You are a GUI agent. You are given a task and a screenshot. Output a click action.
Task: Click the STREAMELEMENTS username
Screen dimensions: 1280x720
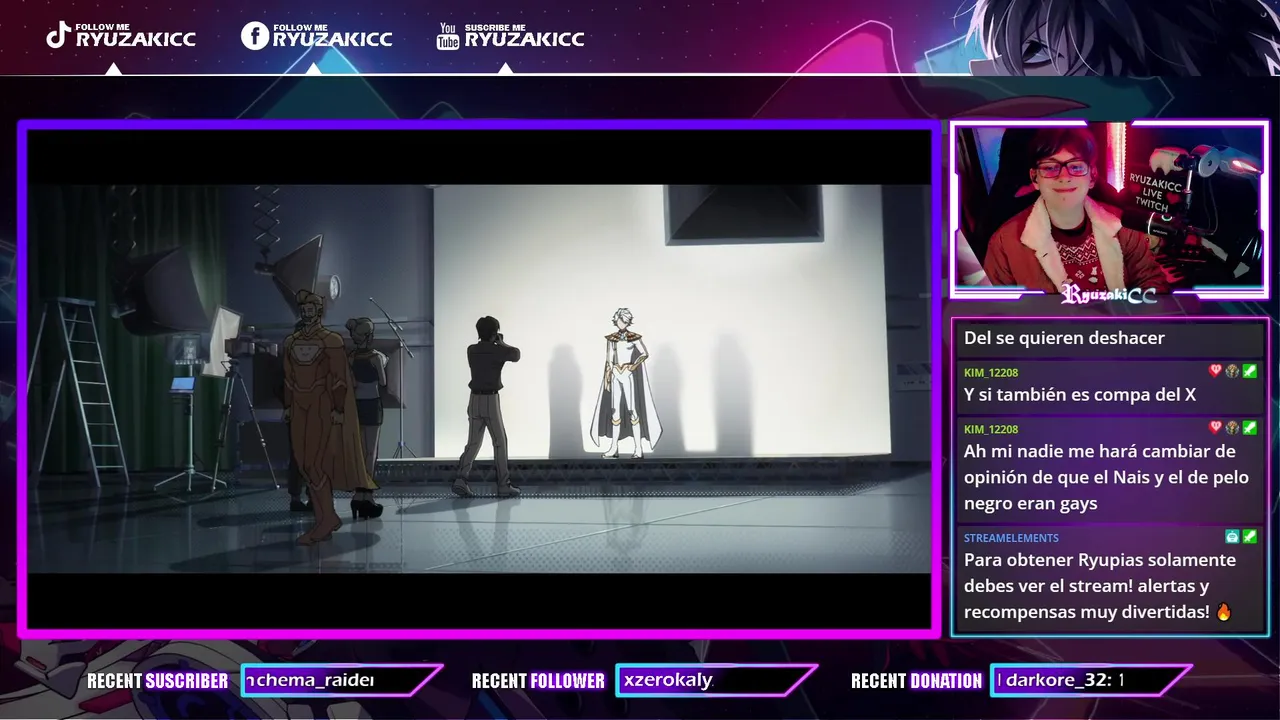pyautogui.click(x=1011, y=538)
